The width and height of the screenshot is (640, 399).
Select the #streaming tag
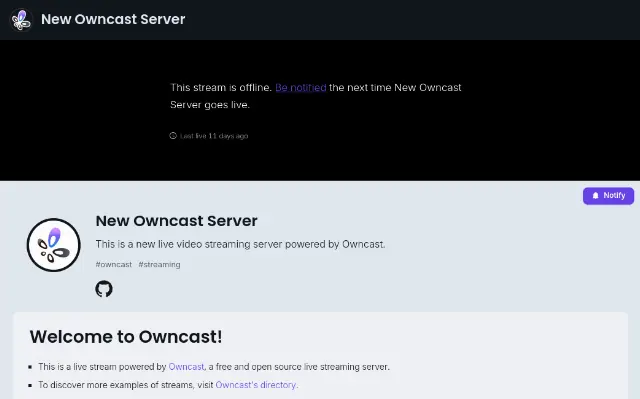pyautogui.click(x=159, y=264)
